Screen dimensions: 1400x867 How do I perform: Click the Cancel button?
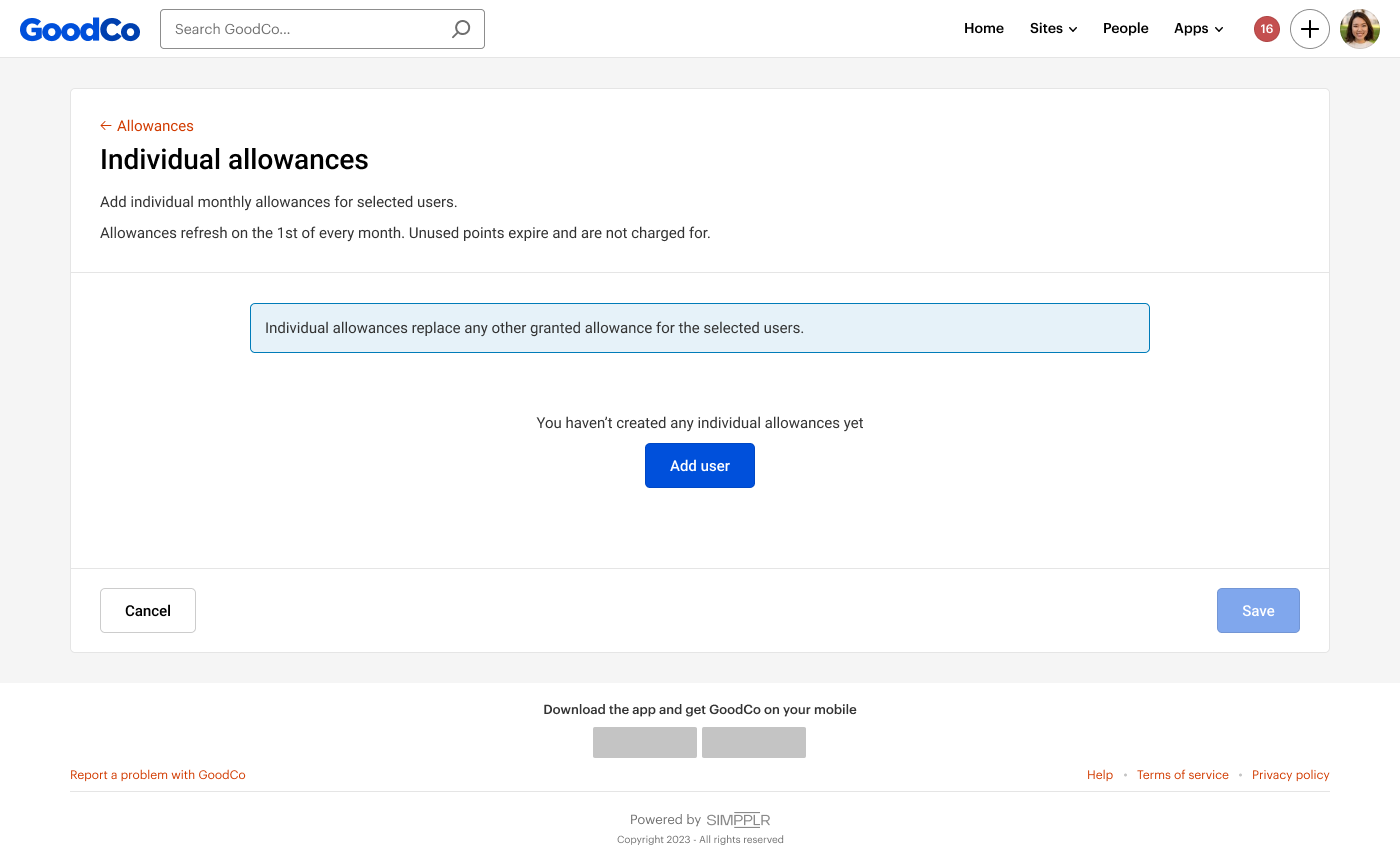148,610
